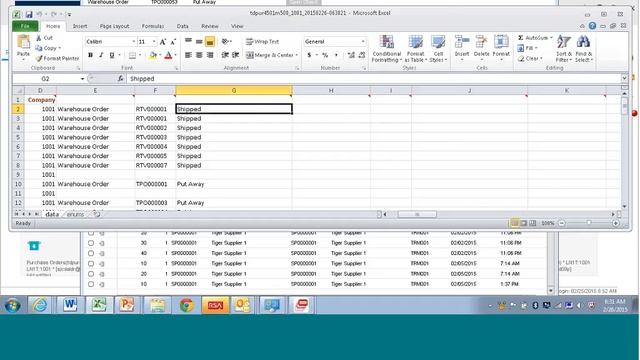Image resolution: width=640 pixels, height=360 pixels.
Task: Expand the Name Box dropdown arrow
Action: pyautogui.click(x=82, y=79)
